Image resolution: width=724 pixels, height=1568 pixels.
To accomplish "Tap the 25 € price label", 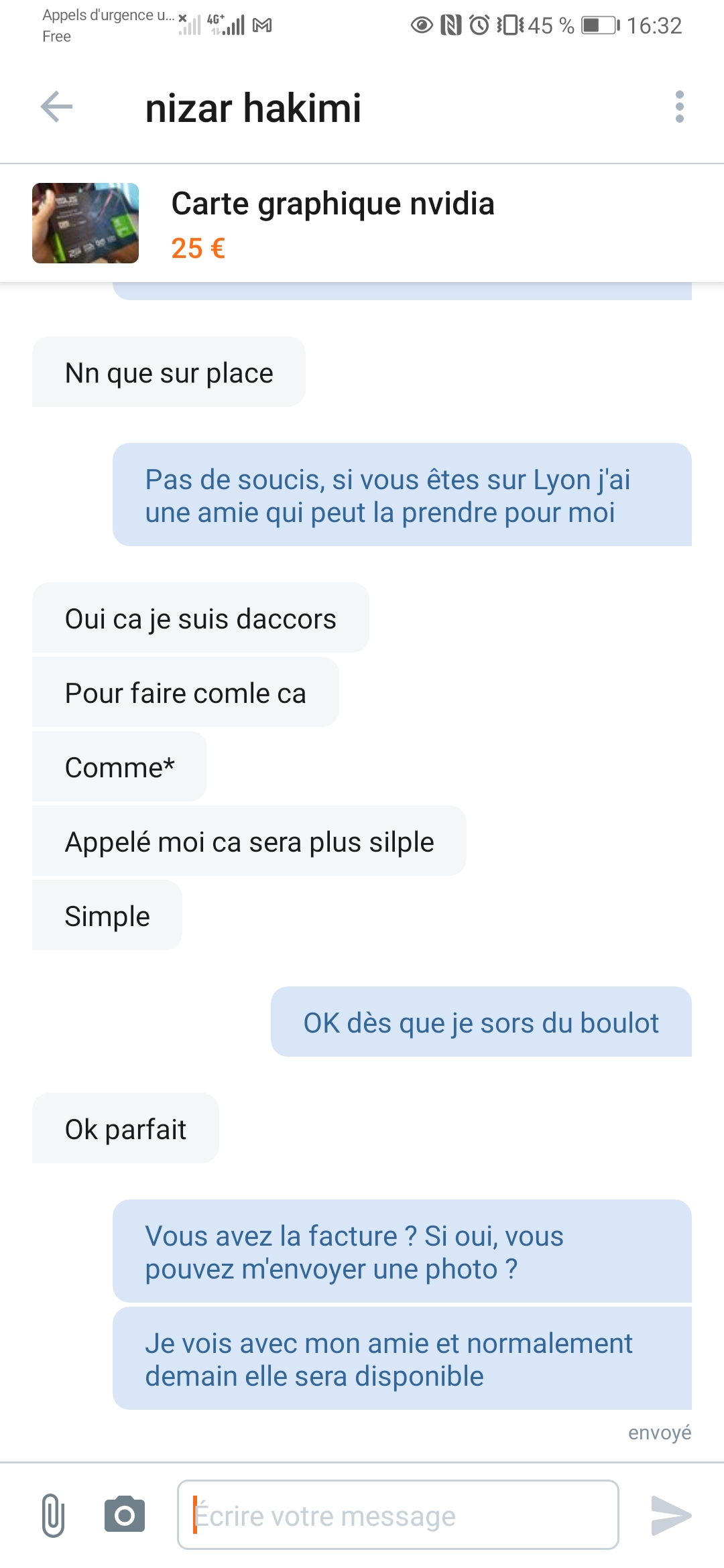I will (198, 249).
